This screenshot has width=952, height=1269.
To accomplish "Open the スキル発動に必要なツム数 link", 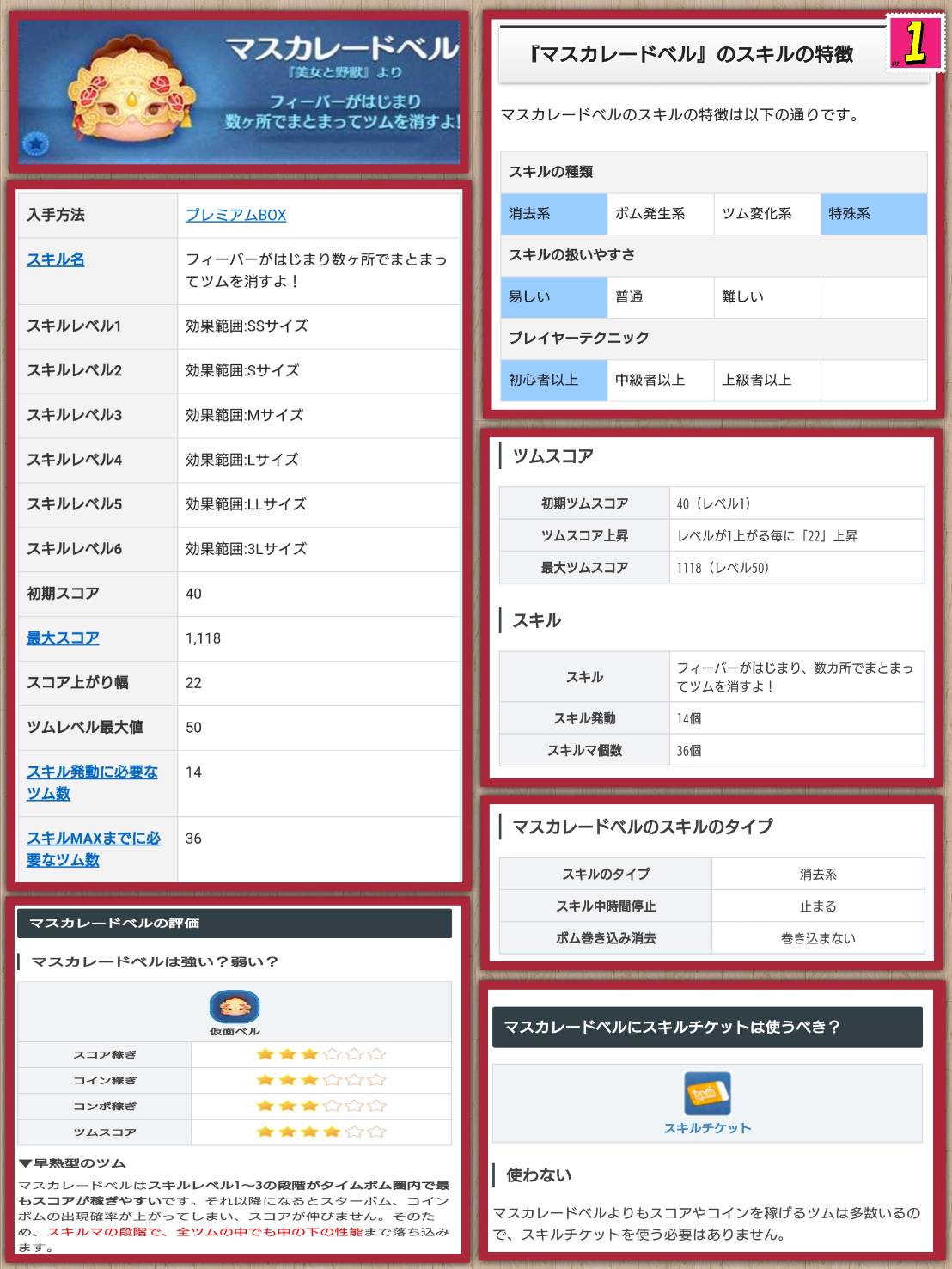I will point(92,783).
